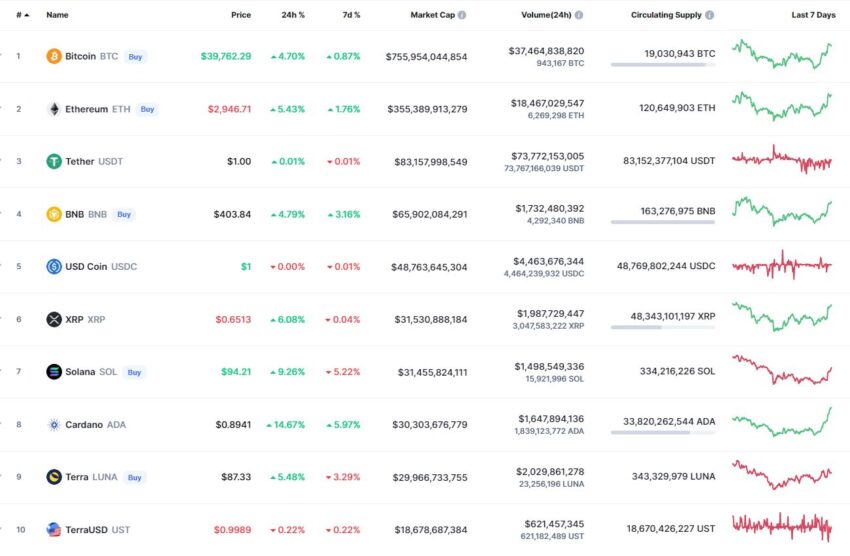Click XRP price $0.6513

[x=234, y=320]
